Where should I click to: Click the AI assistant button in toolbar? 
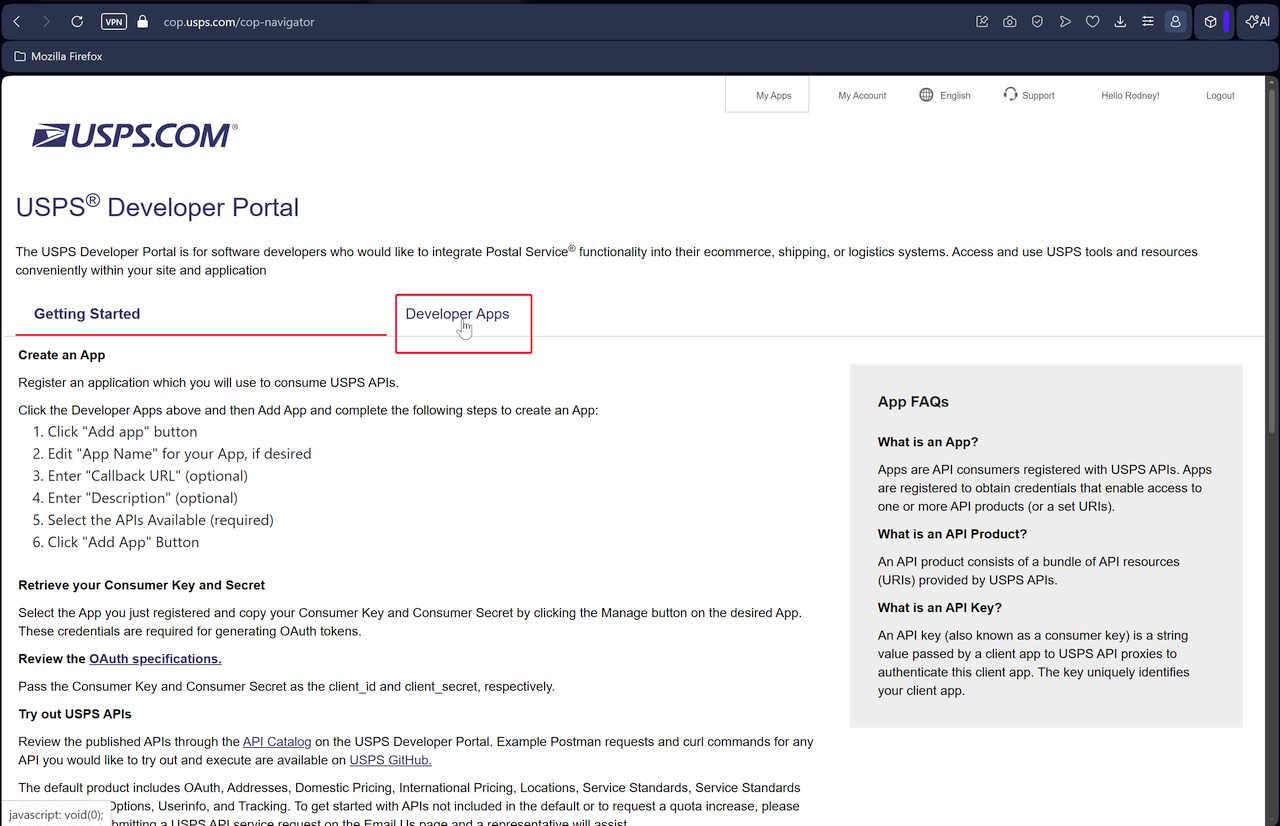(1257, 21)
